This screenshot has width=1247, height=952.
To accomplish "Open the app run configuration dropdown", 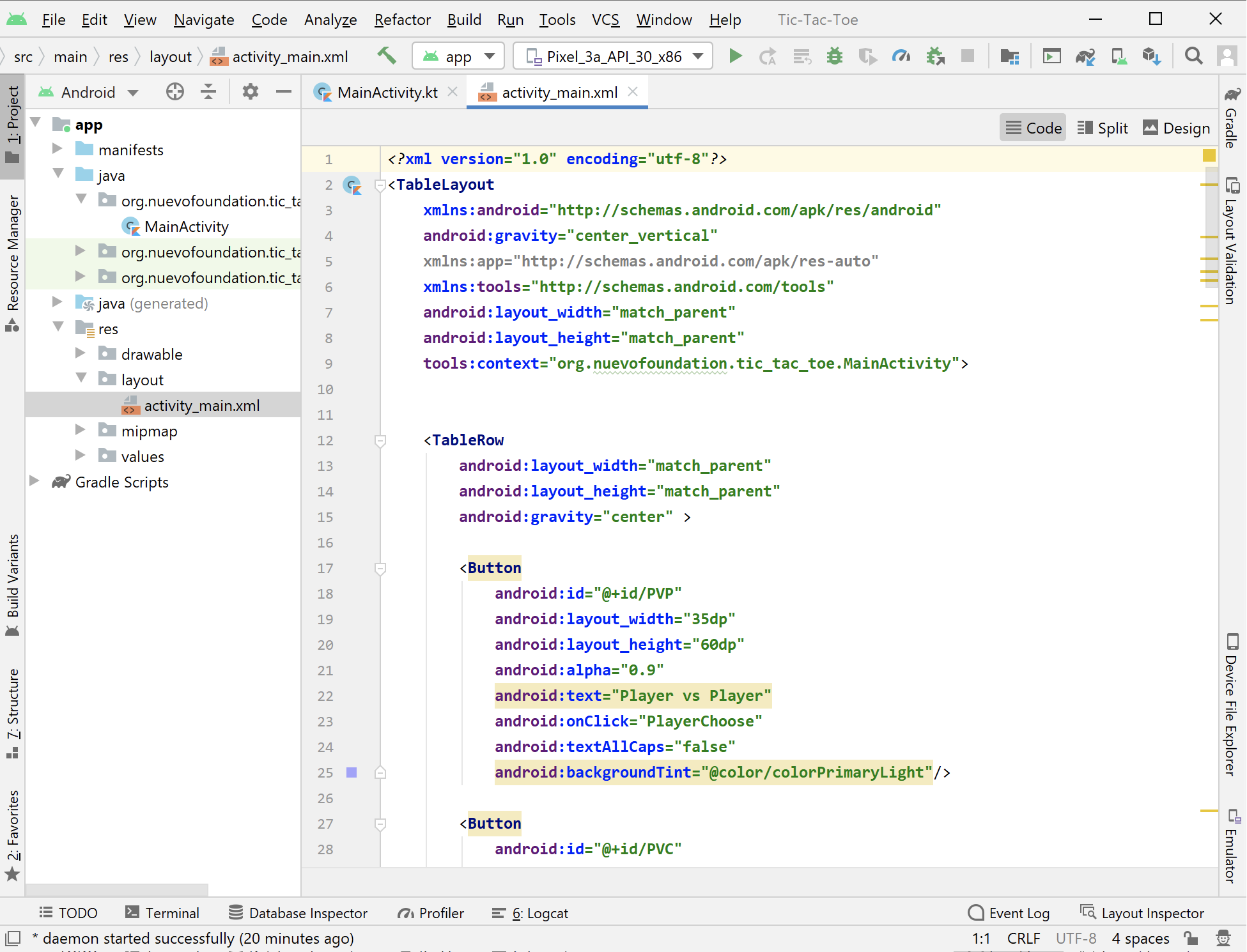I will pyautogui.click(x=458, y=56).
